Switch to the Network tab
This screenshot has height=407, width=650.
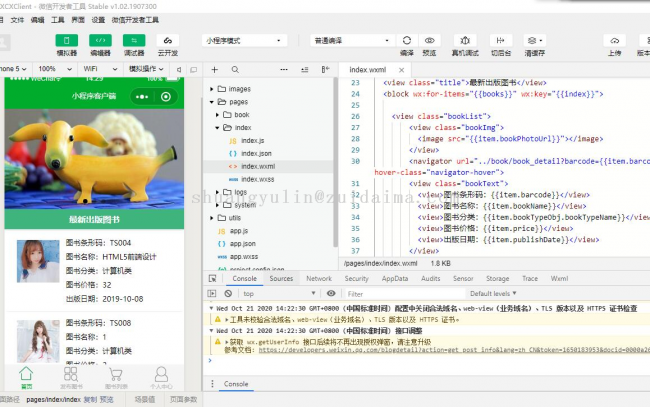tap(318, 278)
